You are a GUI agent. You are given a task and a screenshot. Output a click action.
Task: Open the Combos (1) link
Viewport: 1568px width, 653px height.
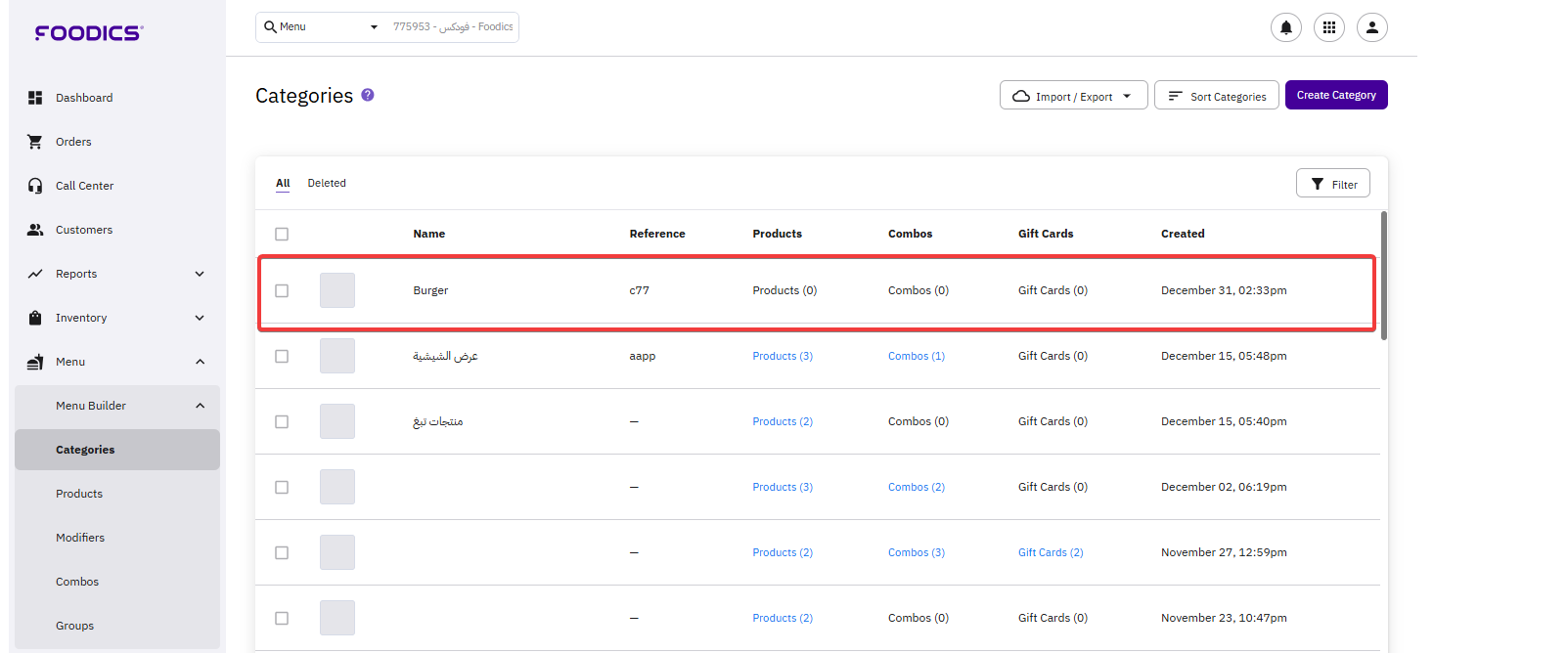[916, 356]
